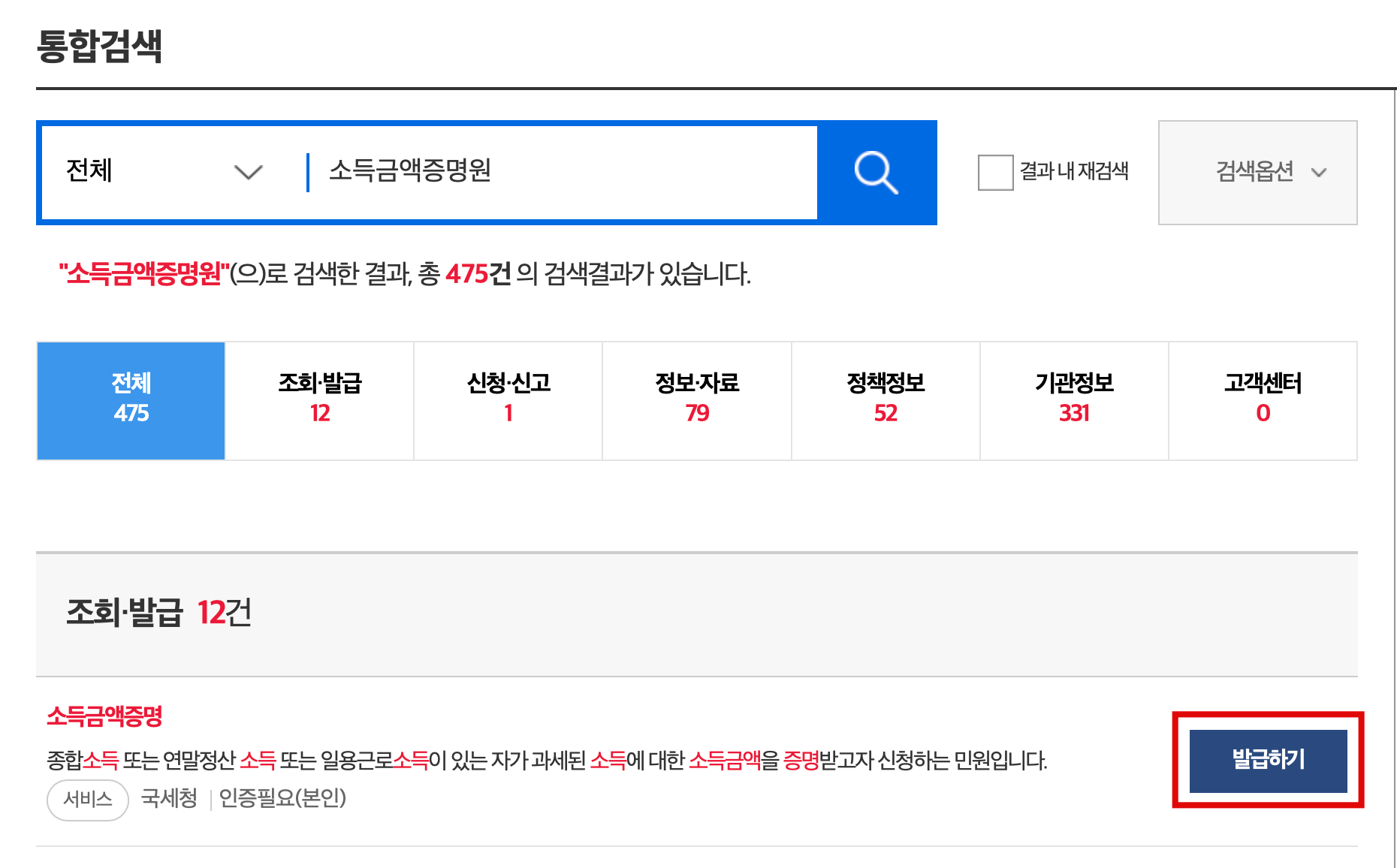Click the magnifier search icon

877,172
